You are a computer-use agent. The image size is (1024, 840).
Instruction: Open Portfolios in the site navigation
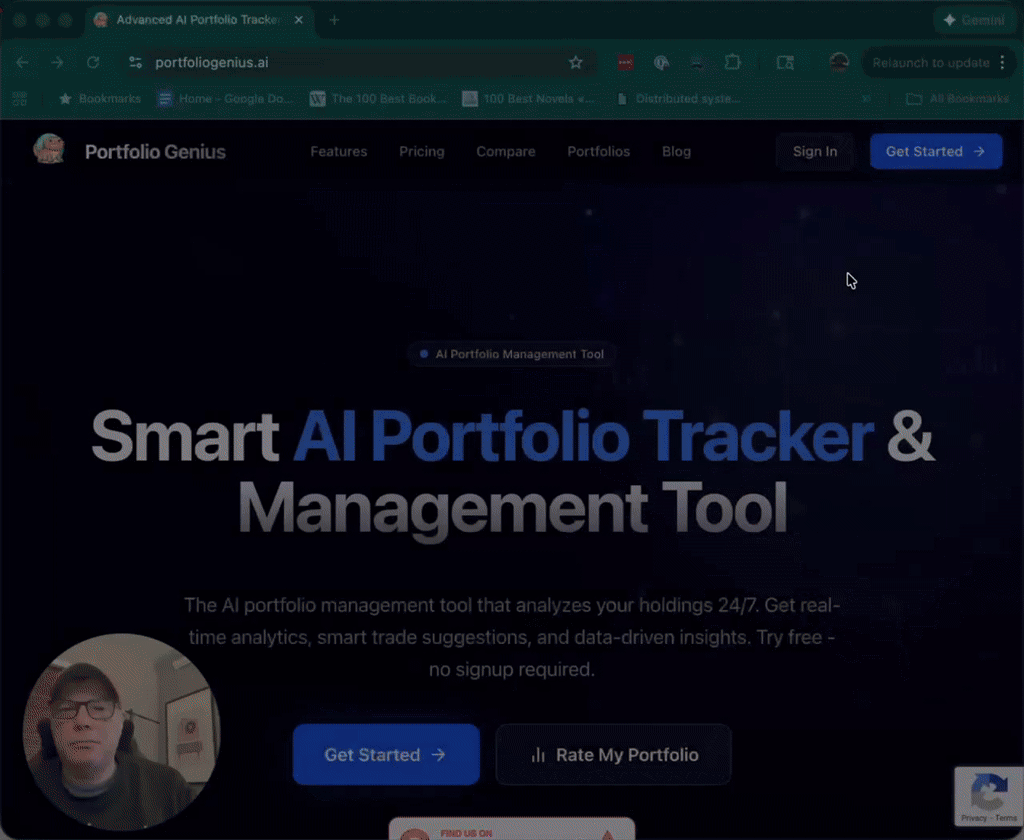599,152
